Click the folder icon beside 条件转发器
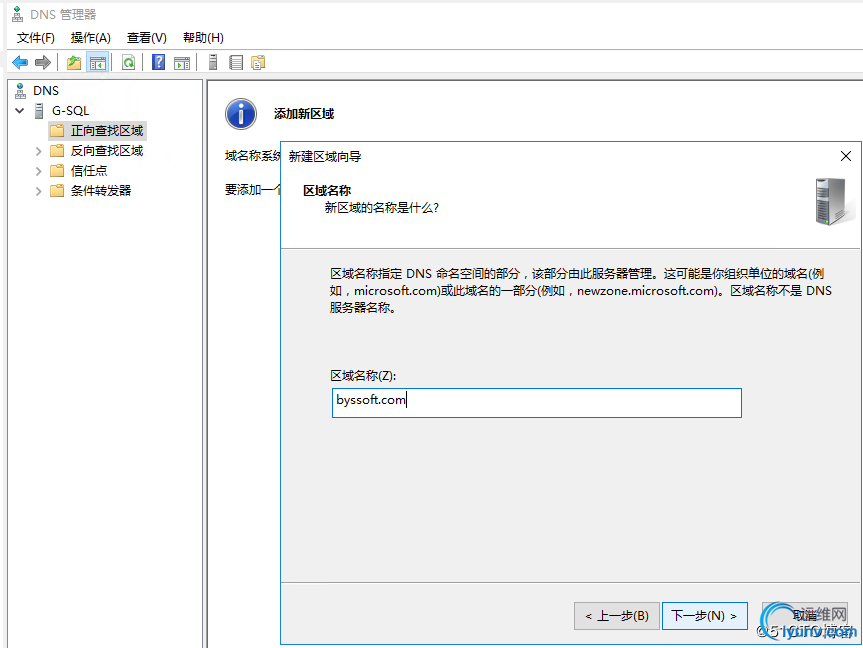 click(57, 191)
